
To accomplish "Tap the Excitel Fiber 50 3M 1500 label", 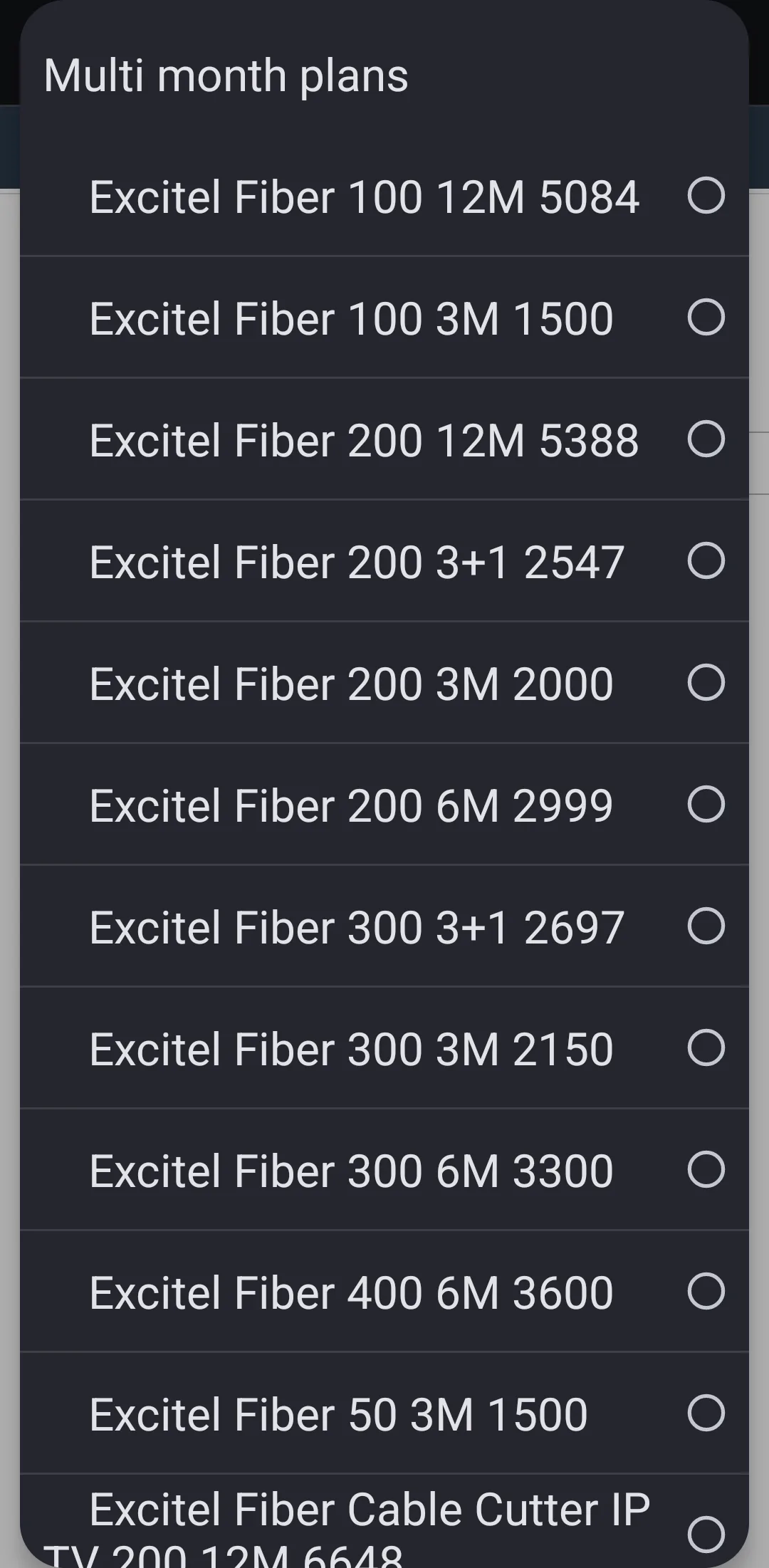I will [x=338, y=1415].
